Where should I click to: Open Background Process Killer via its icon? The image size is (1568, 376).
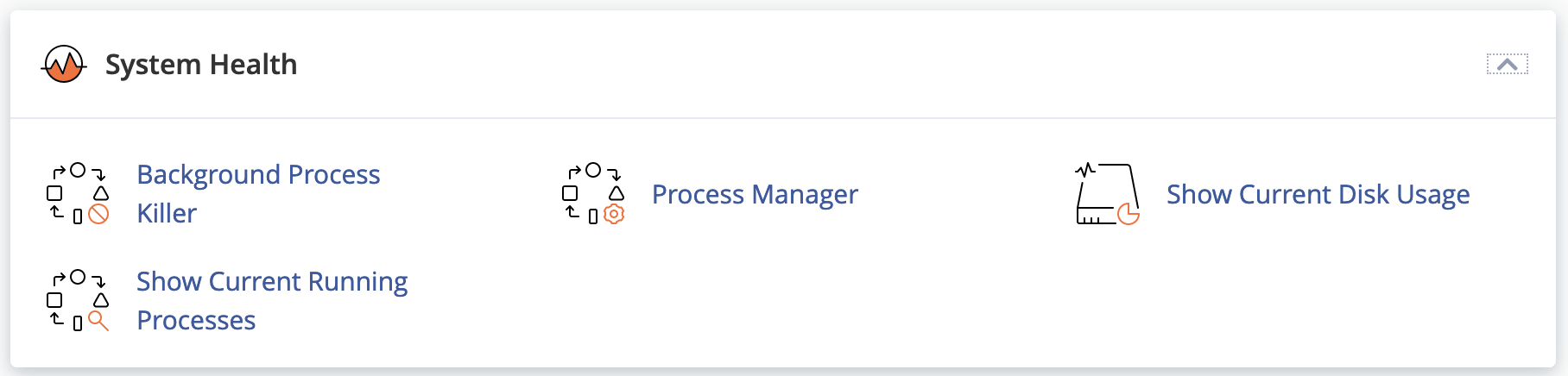pyautogui.click(x=77, y=193)
